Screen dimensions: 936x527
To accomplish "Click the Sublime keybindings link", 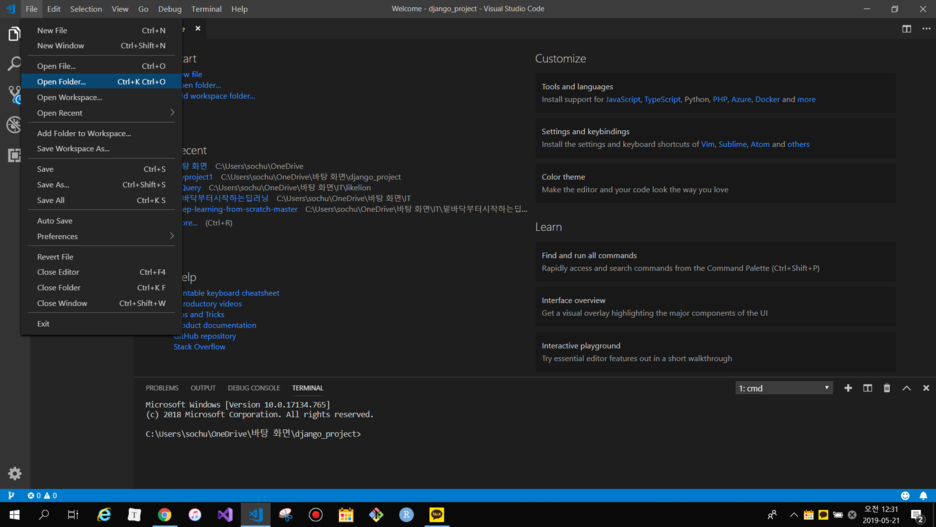I will pos(732,144).
